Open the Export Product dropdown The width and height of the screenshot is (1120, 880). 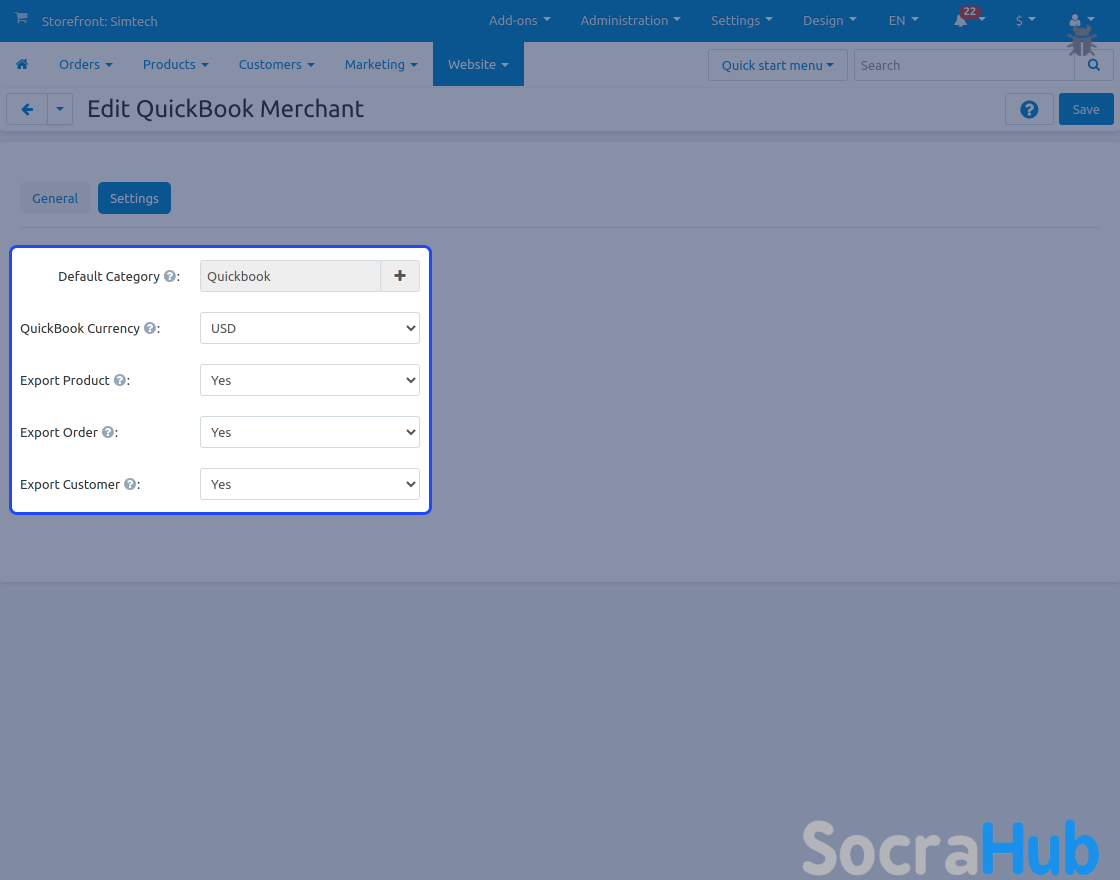click(x=310, y=380)
